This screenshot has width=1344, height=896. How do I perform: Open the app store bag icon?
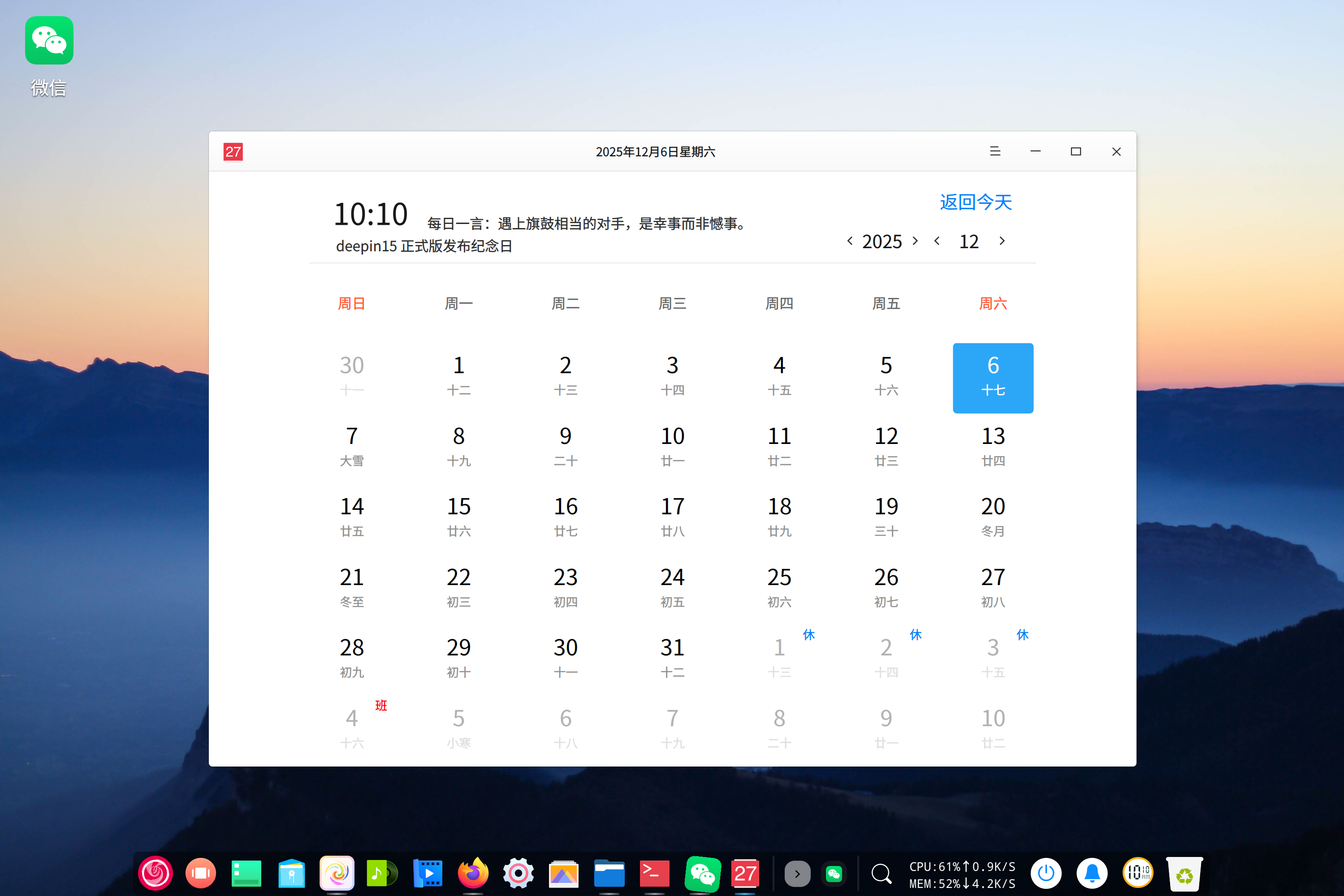[x=292, y=873]
